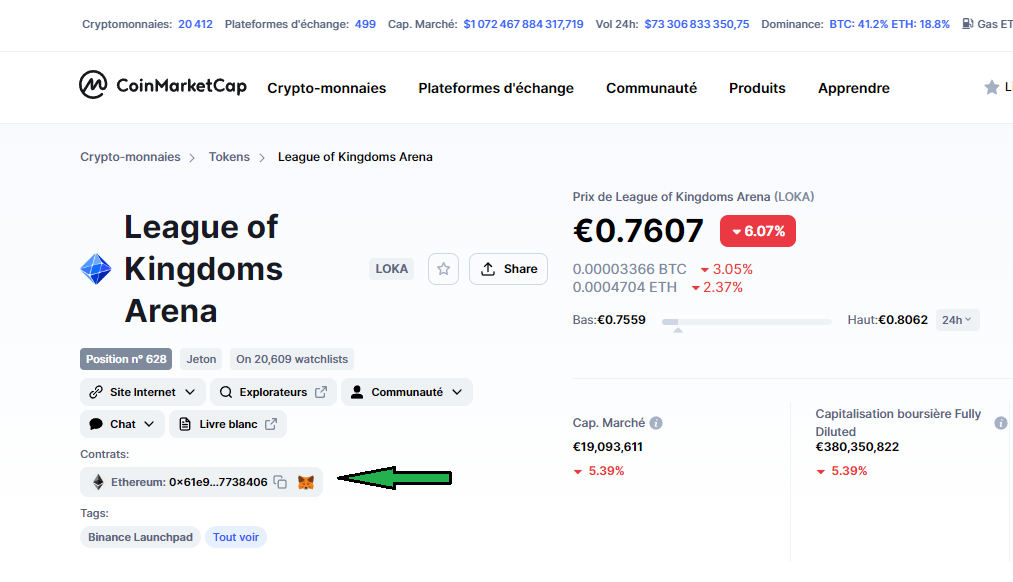The image size is (1013, 582).
Task: Click the star icon in top navigation
Action: click(991, 87)
